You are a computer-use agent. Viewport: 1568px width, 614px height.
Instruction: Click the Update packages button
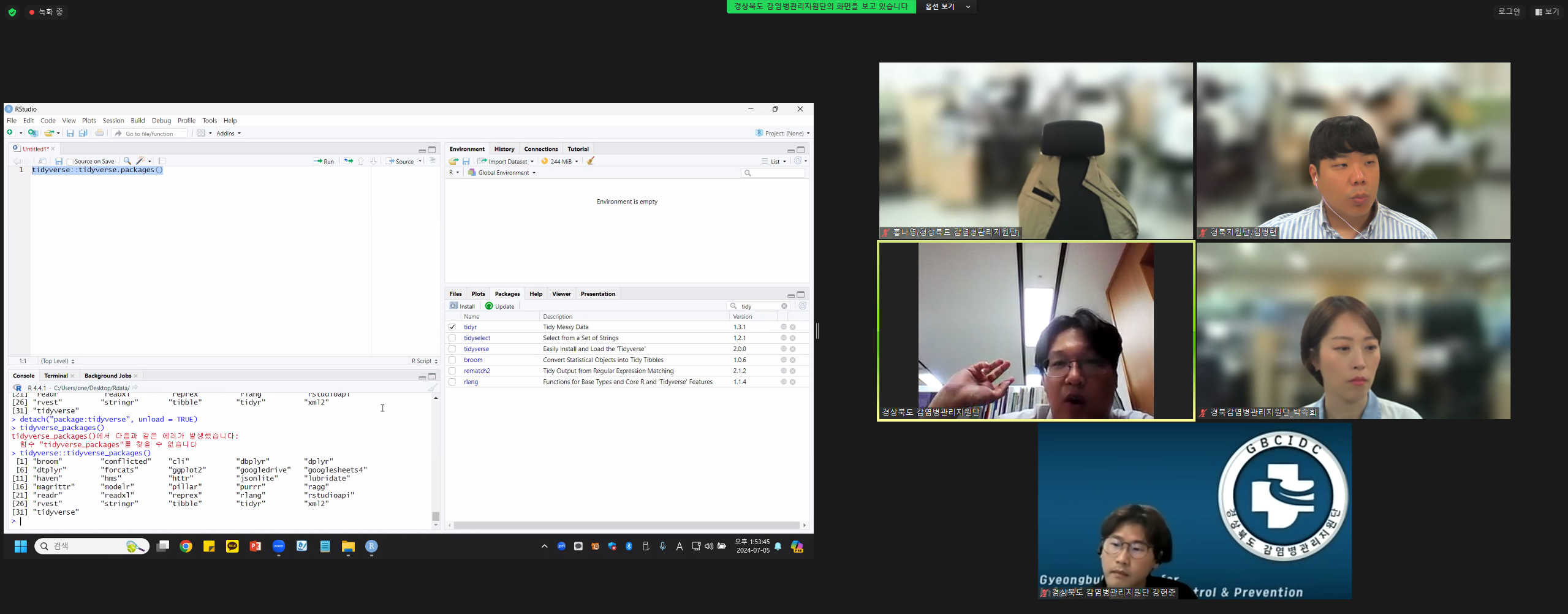pos(500,306)
